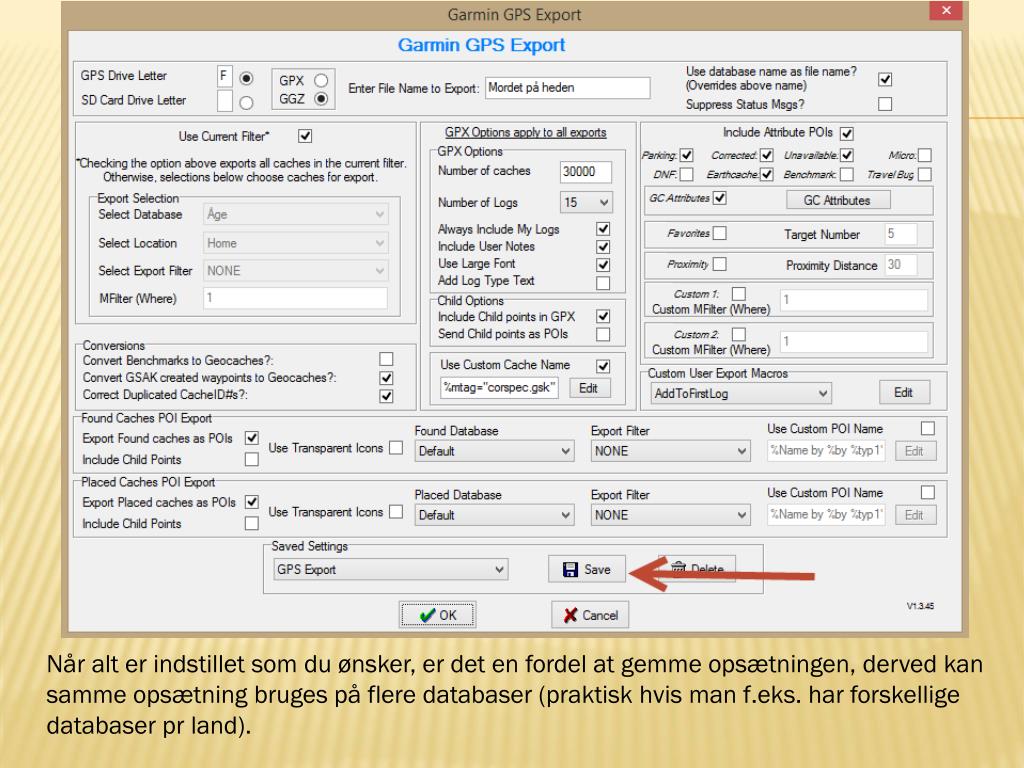Click the Cancel button with the red X
Screen dimensions: 1024x768
[590, 615]
